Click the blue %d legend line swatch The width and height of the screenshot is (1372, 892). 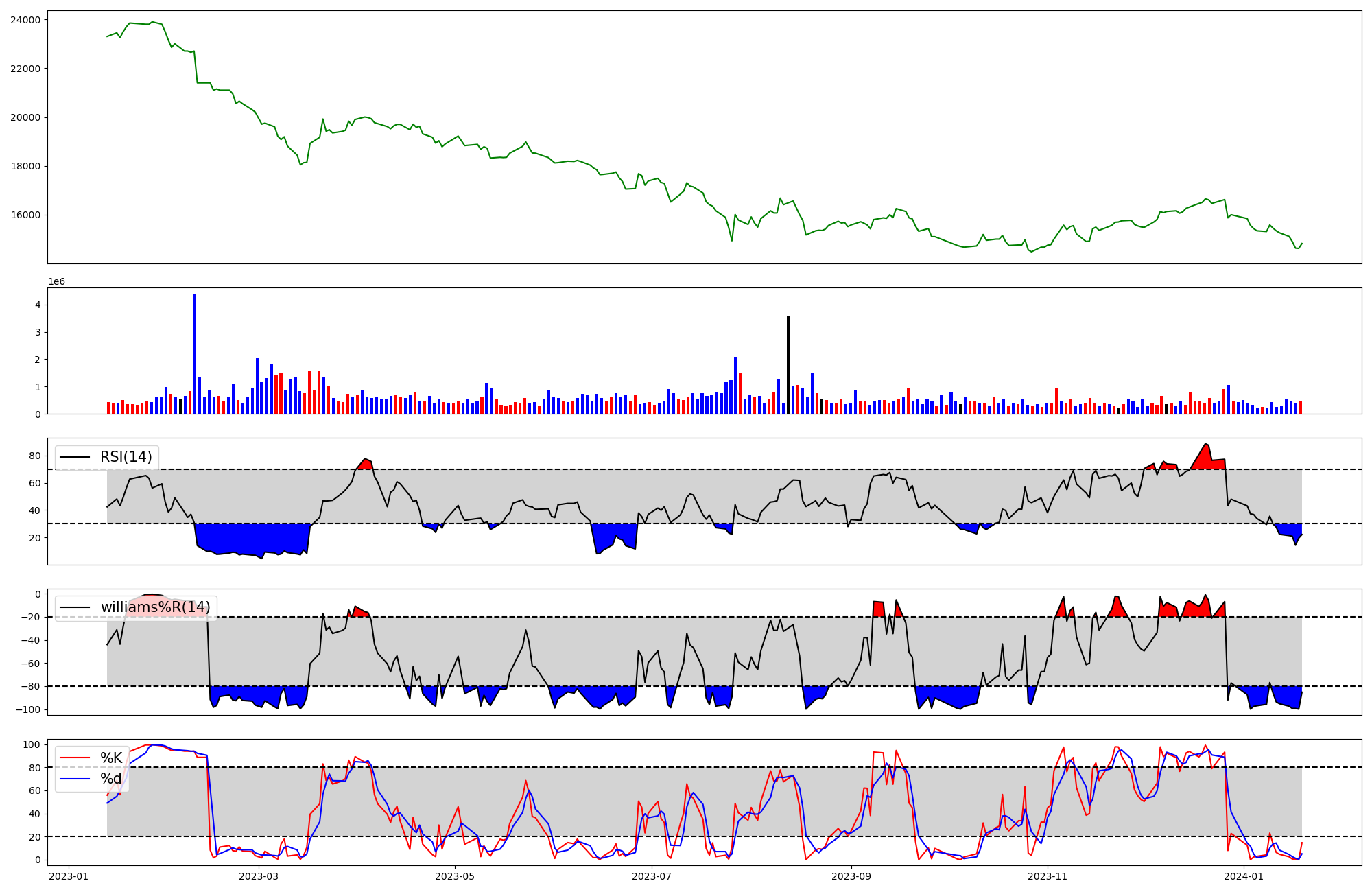(75, 778)
